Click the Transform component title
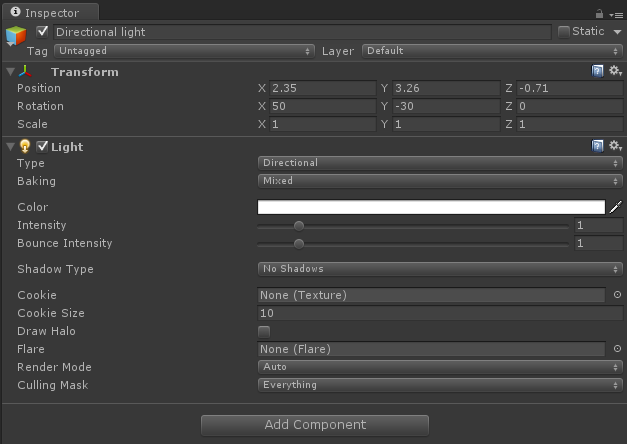This screenshot has height=444, width=627. 85,72
